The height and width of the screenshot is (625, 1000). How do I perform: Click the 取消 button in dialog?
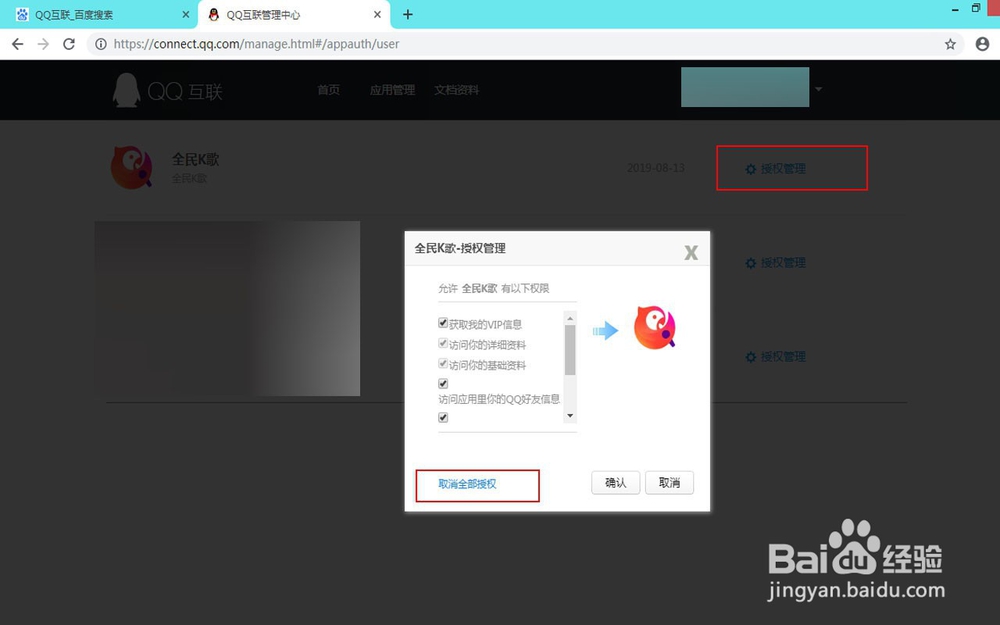(x=669, y=483)
